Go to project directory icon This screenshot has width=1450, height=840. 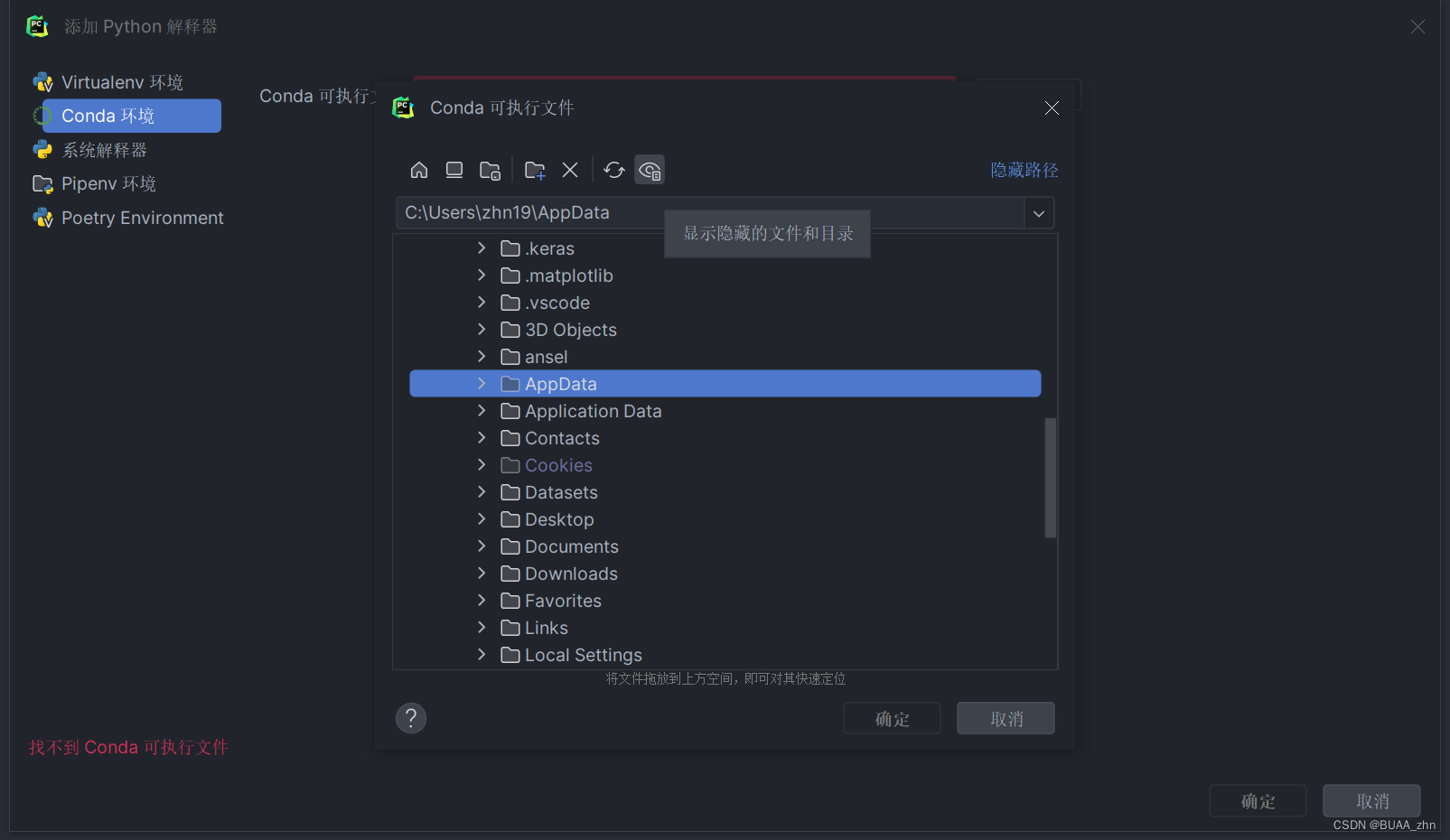[491, 170]
